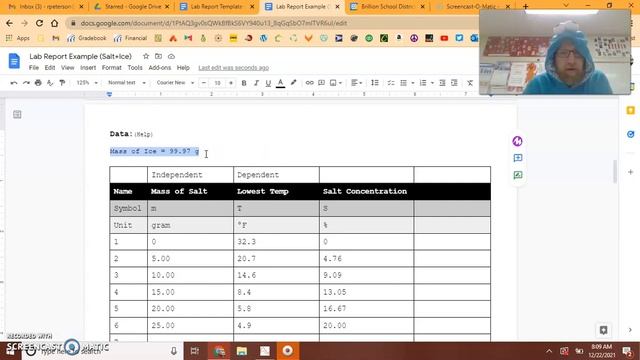This screenshot has height=360, width=640.
Task: Open the View menu
Action: (67, 68)
